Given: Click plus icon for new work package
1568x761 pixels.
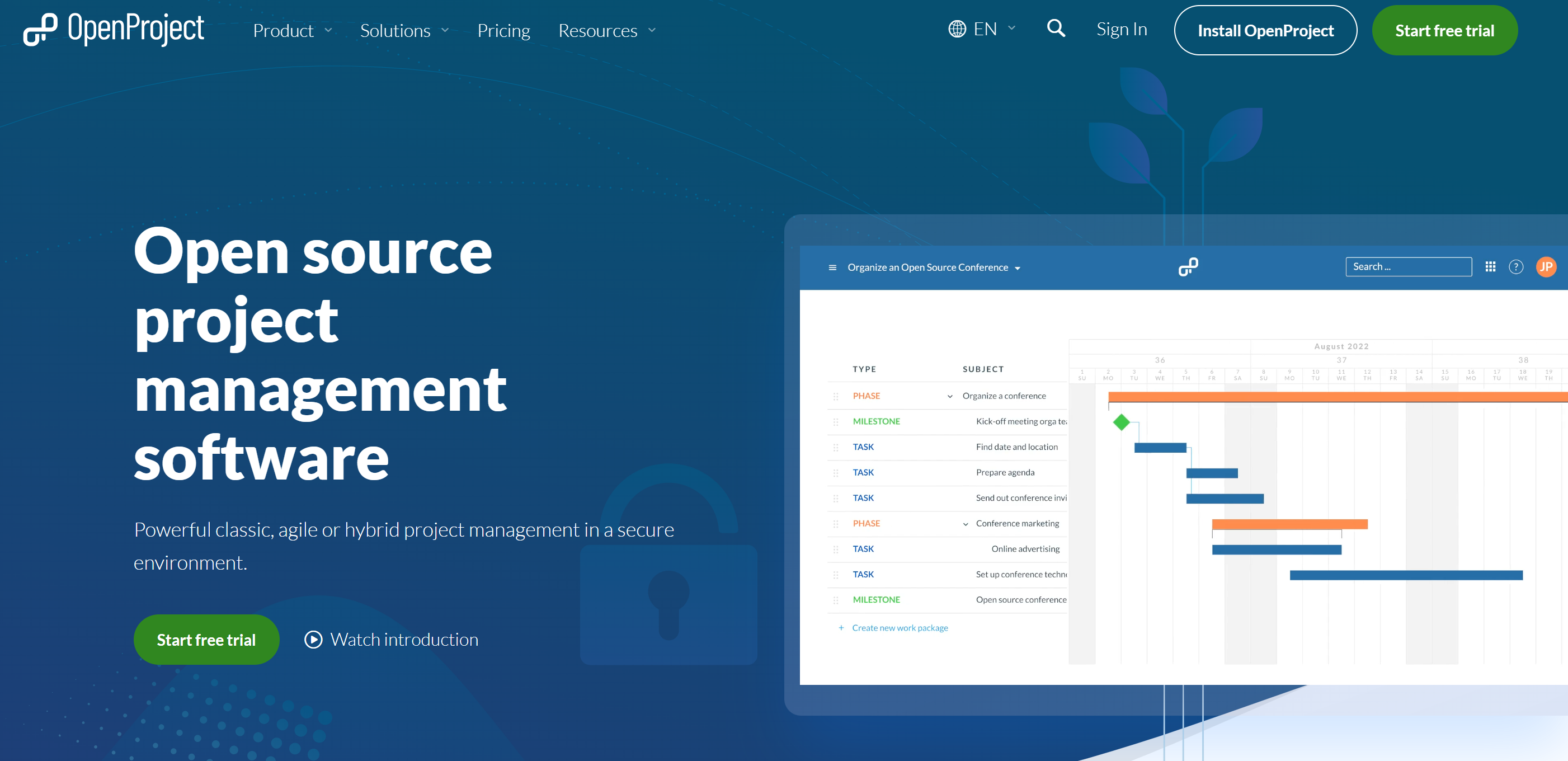Looking at the screenshot, I should click(x=841, y=628).
